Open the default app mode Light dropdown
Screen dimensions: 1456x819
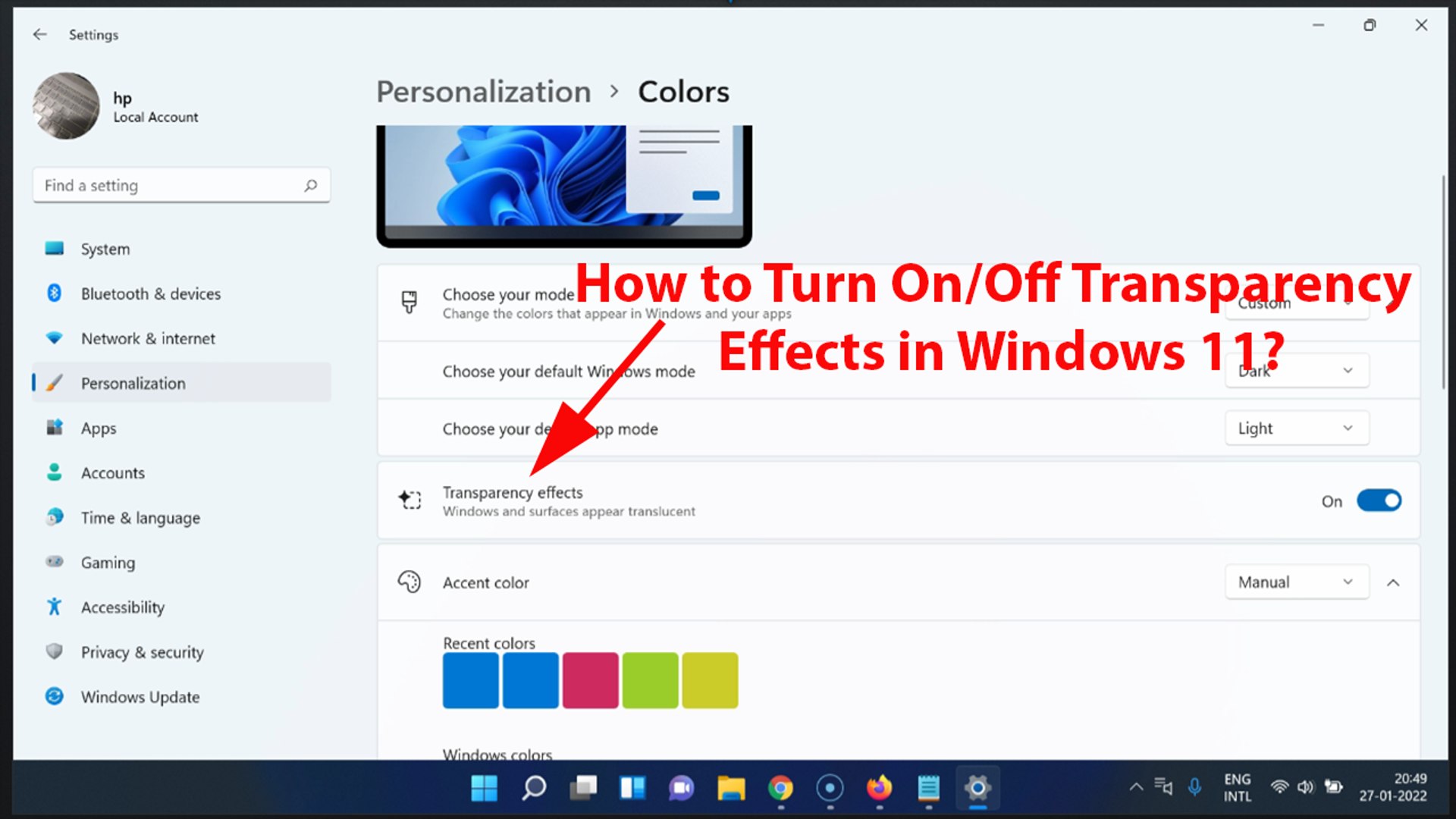(1296, 428)
